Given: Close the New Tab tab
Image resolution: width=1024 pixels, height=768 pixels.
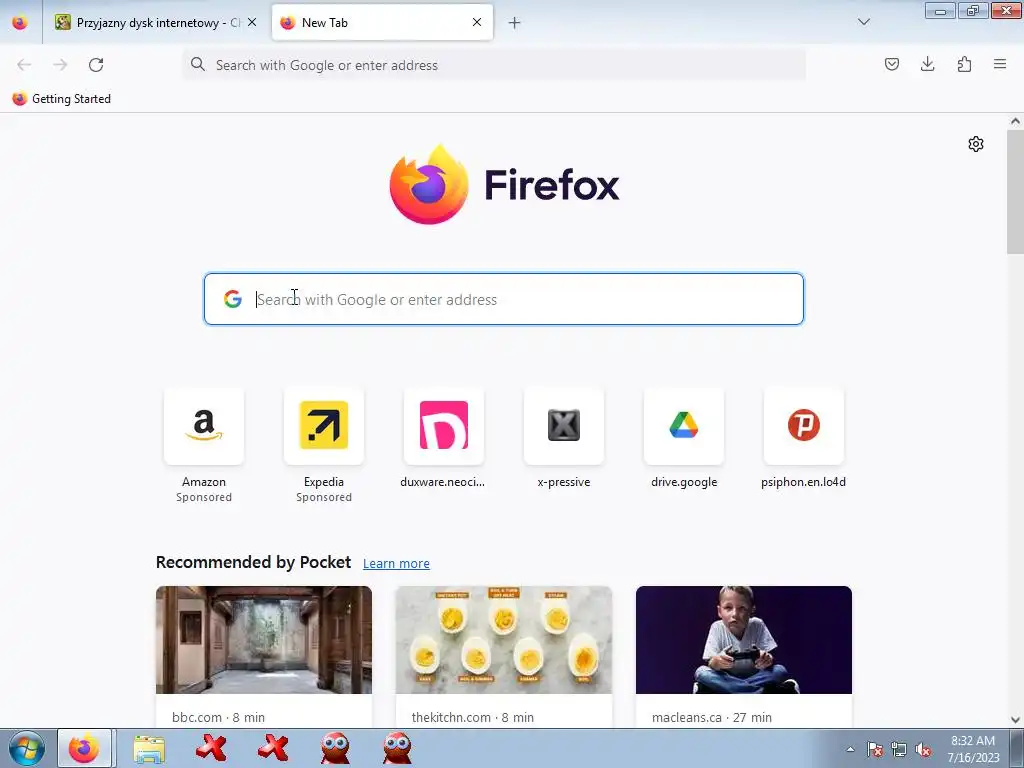Looking at the screenshot, I should [477, 22].
